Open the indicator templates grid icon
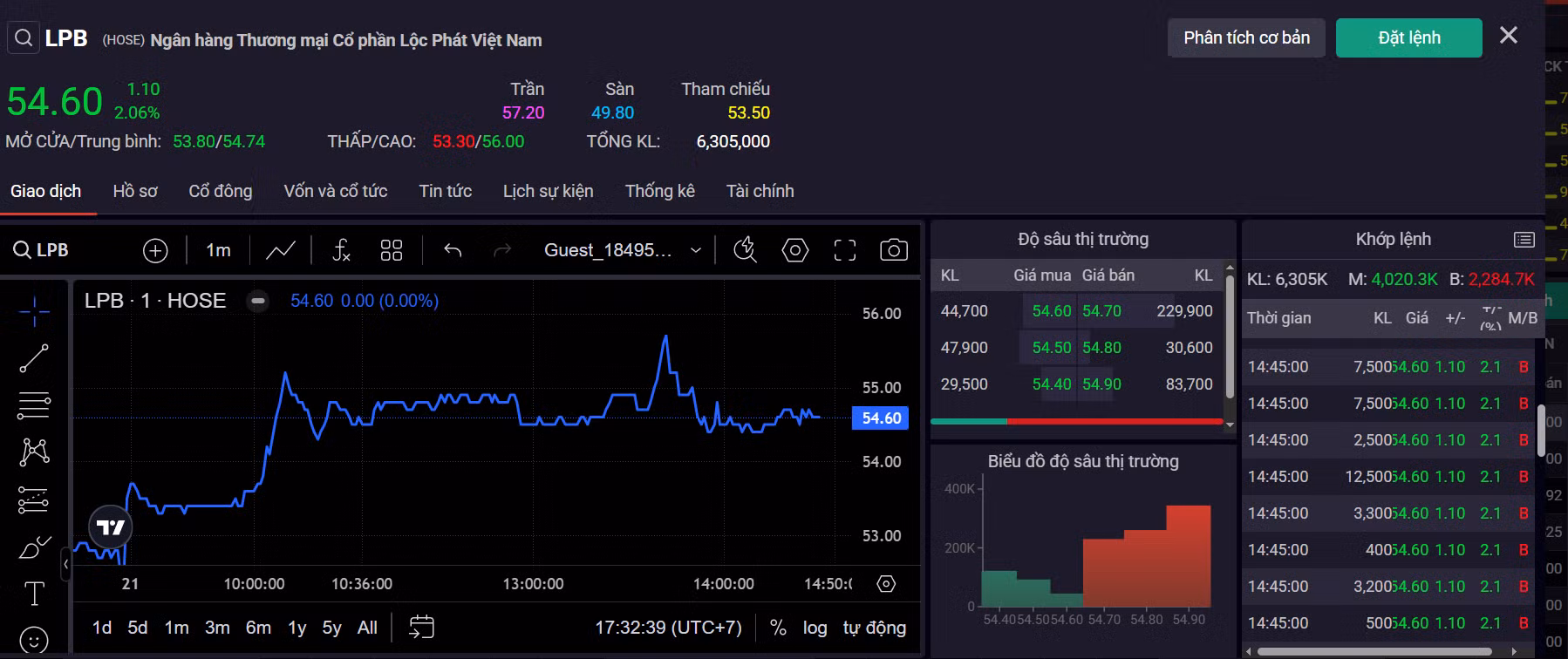Viewport: 1568px width, 659px height. [x=392, y=251]
